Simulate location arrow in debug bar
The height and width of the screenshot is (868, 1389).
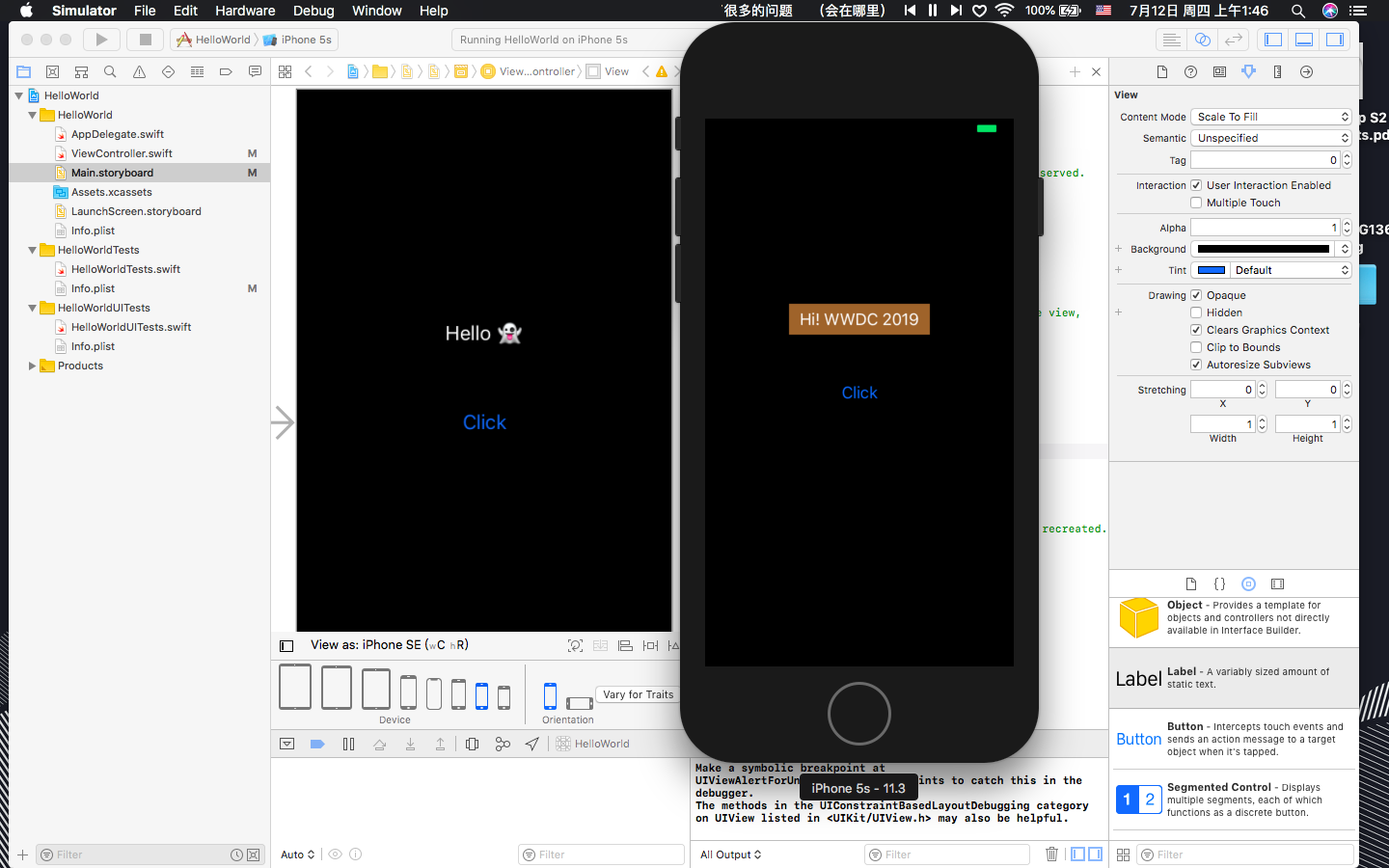click(x=532, y=744)
